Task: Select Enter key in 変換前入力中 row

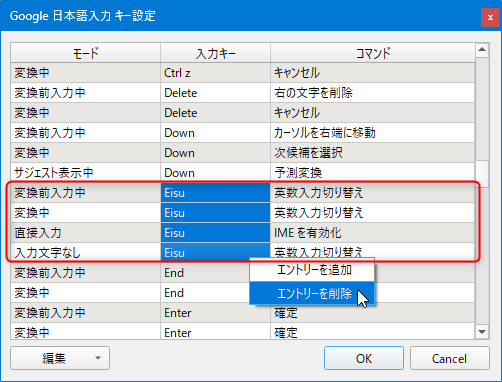Action: (x=215, y=313)
